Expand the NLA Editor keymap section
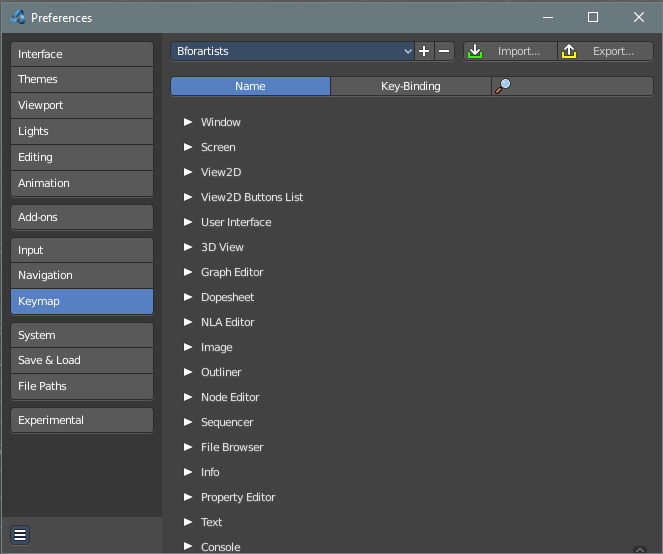Viewport: 663px width, 554px height. click(x=188, y=322)
